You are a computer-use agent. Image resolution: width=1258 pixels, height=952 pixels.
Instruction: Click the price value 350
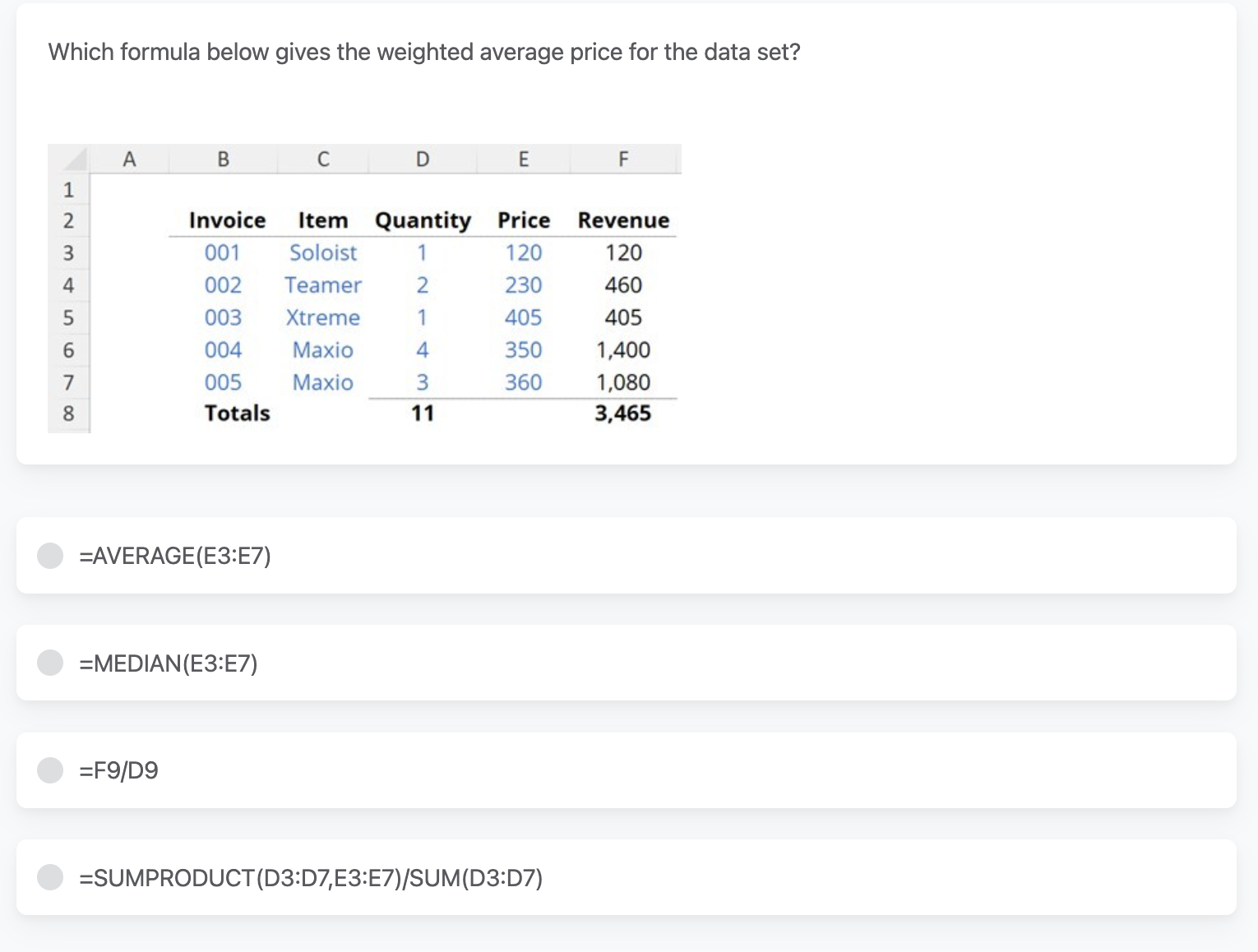point(524,350)
